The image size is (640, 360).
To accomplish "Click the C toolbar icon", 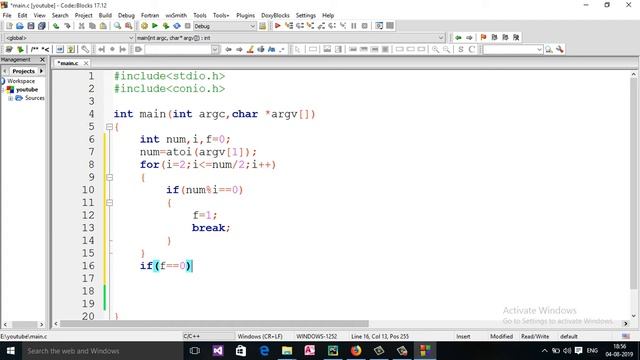I will tap(472, 49).
